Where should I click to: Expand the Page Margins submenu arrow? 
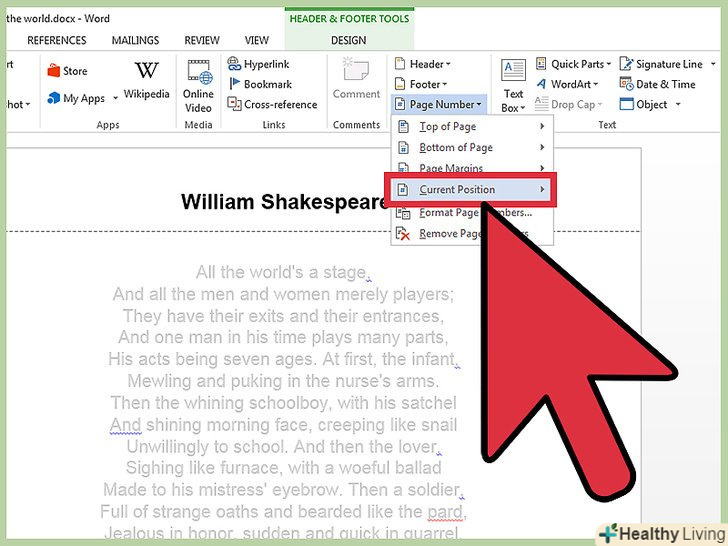pyautogui.click(x=542, y=168)
